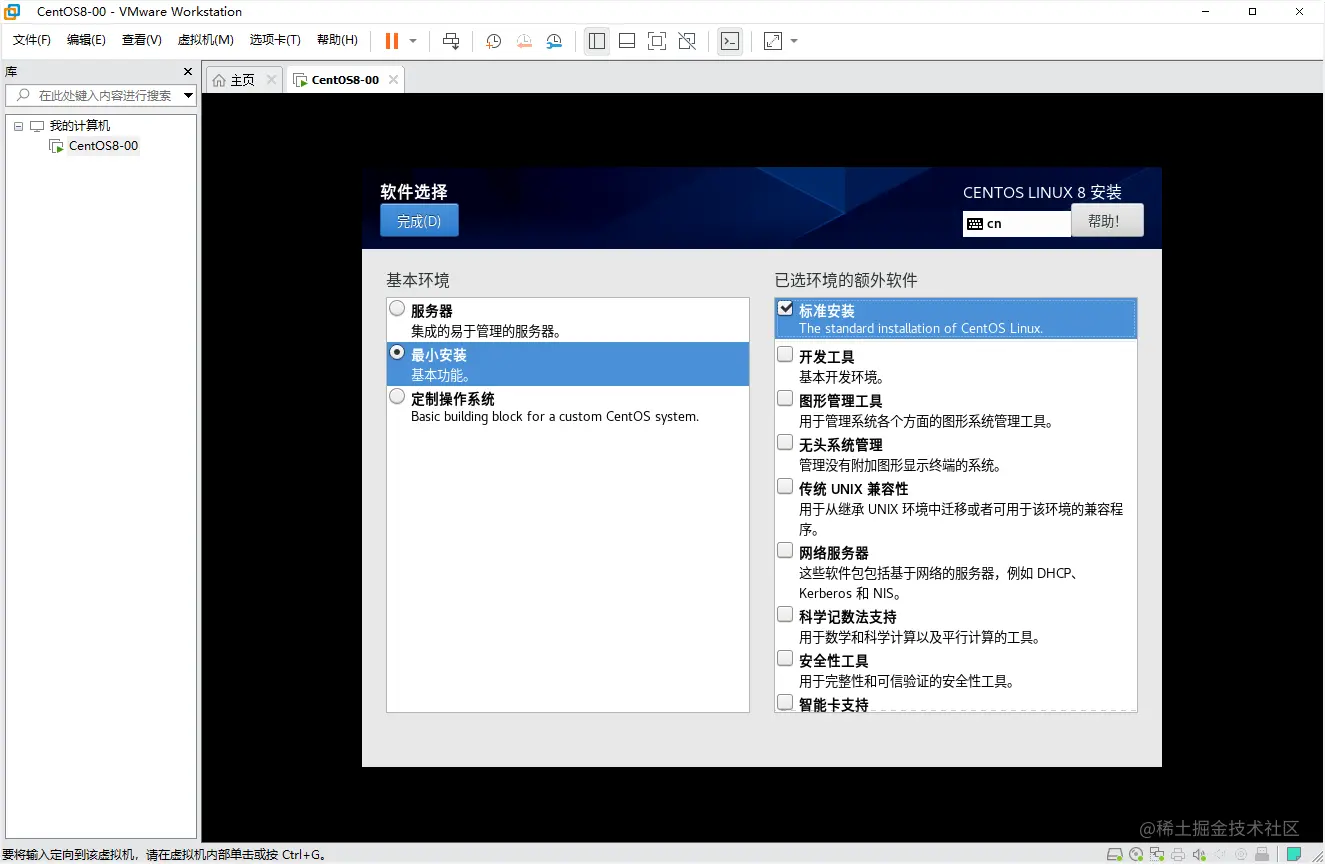Open CD/DVD device icon in status bar
Viewport: 1325px width, 864px height.
1136,854
